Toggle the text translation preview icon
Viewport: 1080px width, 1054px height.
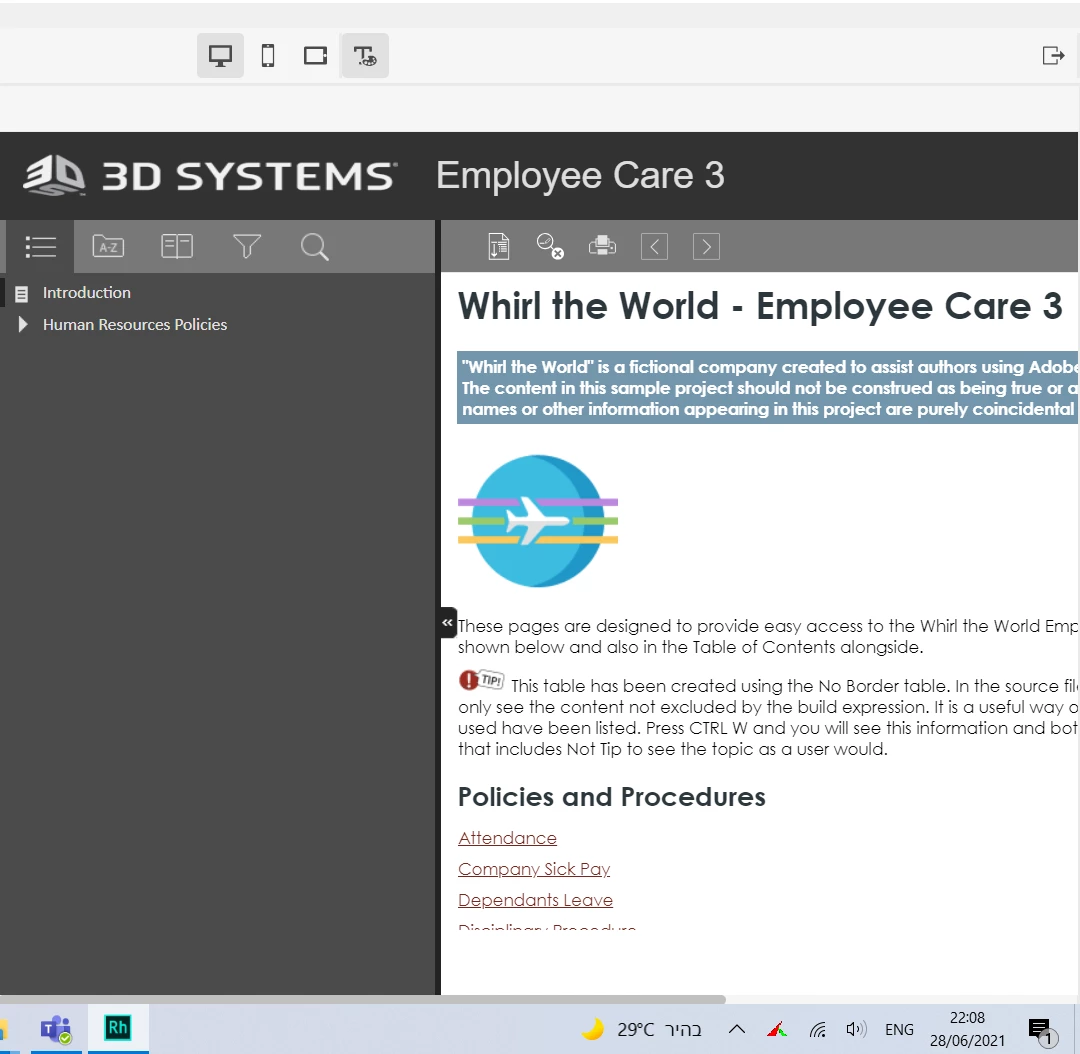point(365,56)
